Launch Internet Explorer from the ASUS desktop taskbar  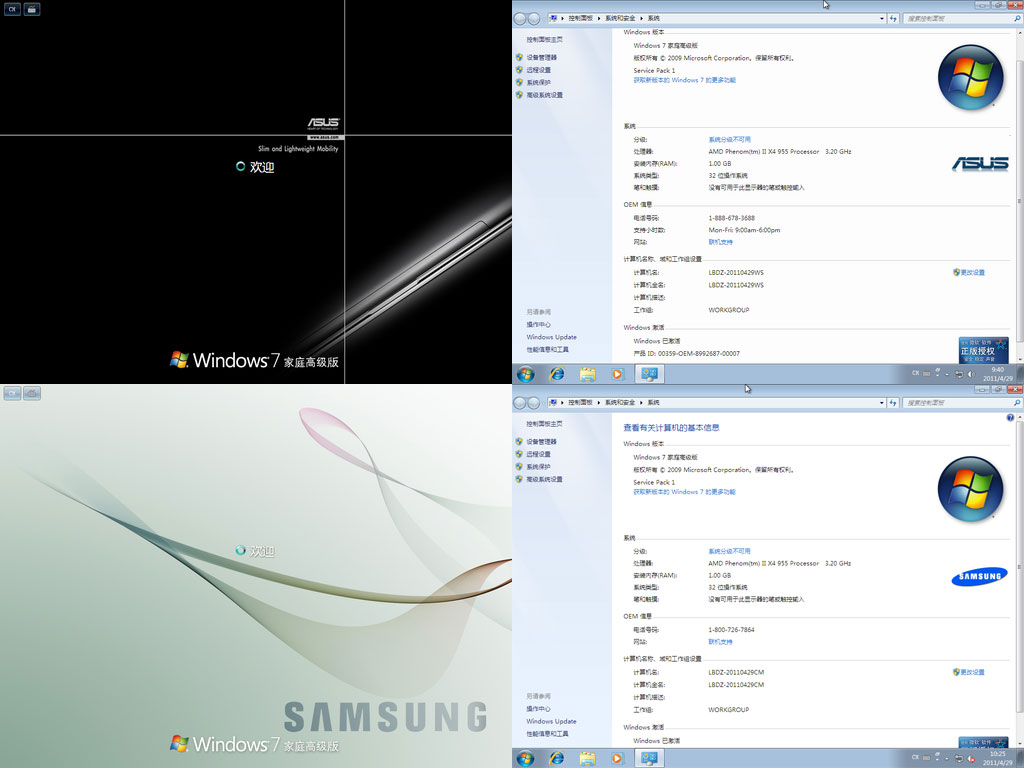point(556,374)
